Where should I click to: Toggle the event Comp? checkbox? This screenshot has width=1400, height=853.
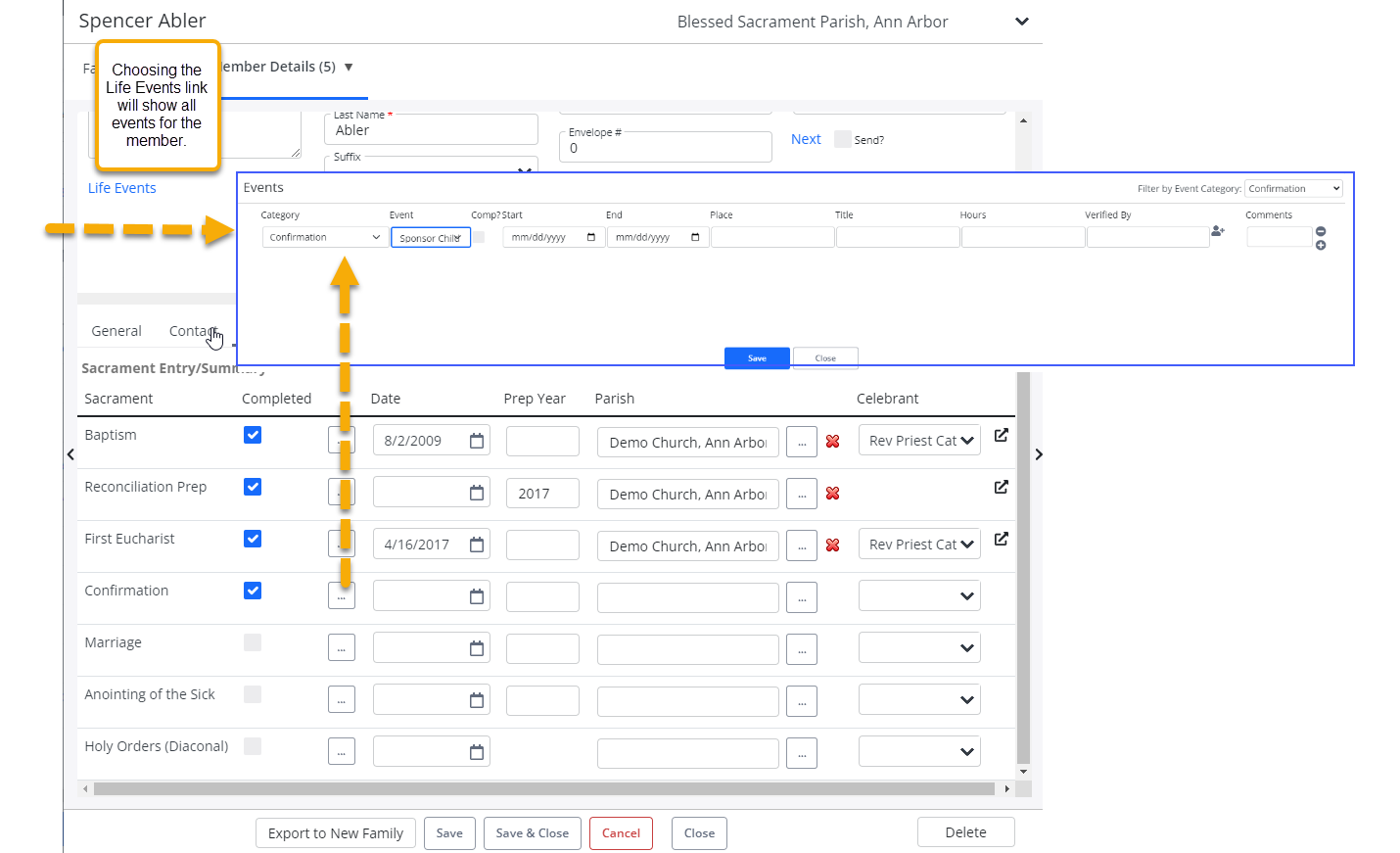point(479,237)
